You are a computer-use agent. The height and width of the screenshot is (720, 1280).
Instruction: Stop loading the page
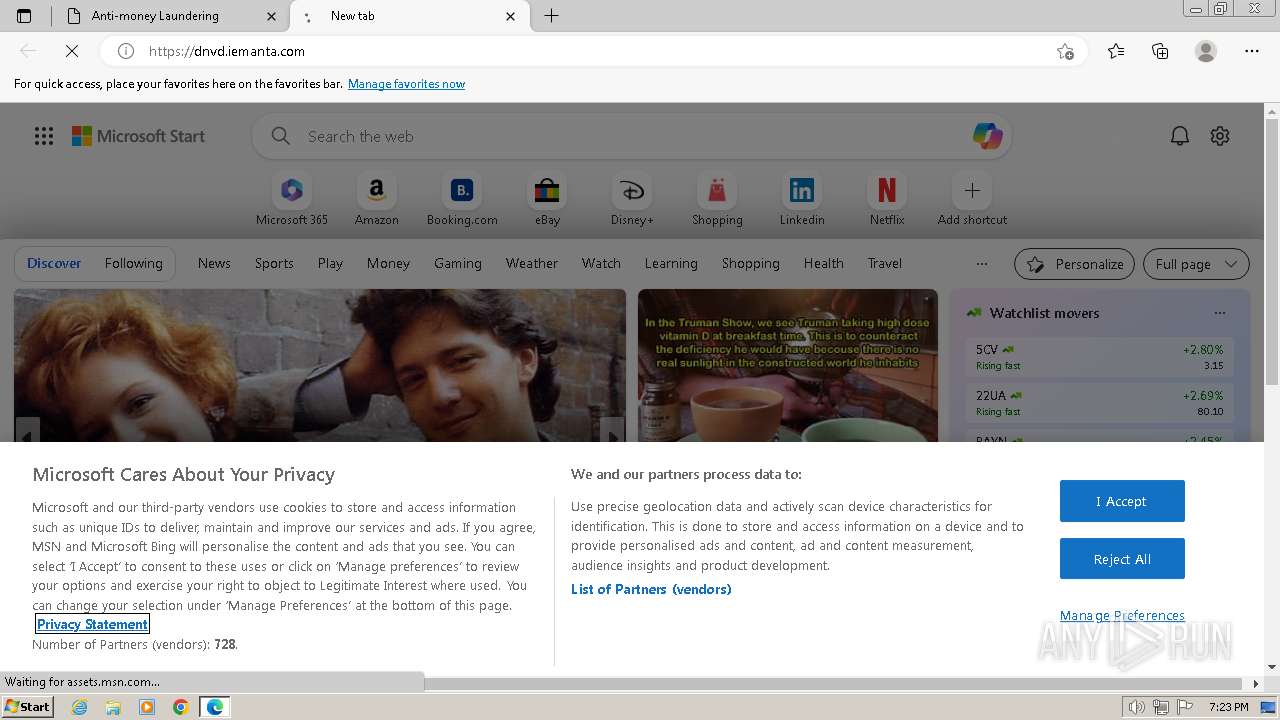click(71, 51)
